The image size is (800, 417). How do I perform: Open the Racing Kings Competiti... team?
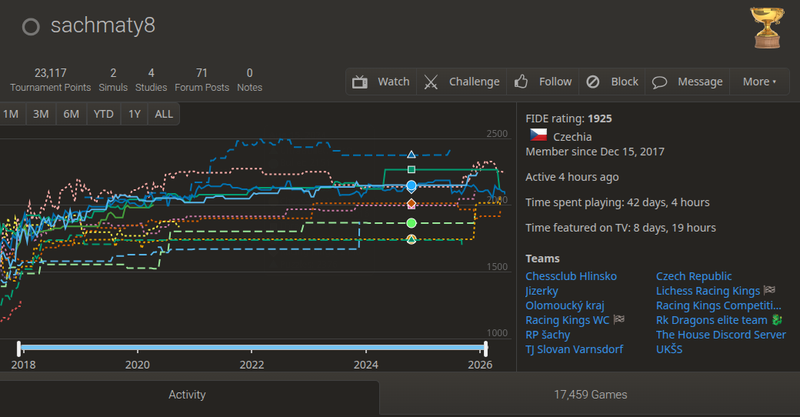[x=718, y=305]
